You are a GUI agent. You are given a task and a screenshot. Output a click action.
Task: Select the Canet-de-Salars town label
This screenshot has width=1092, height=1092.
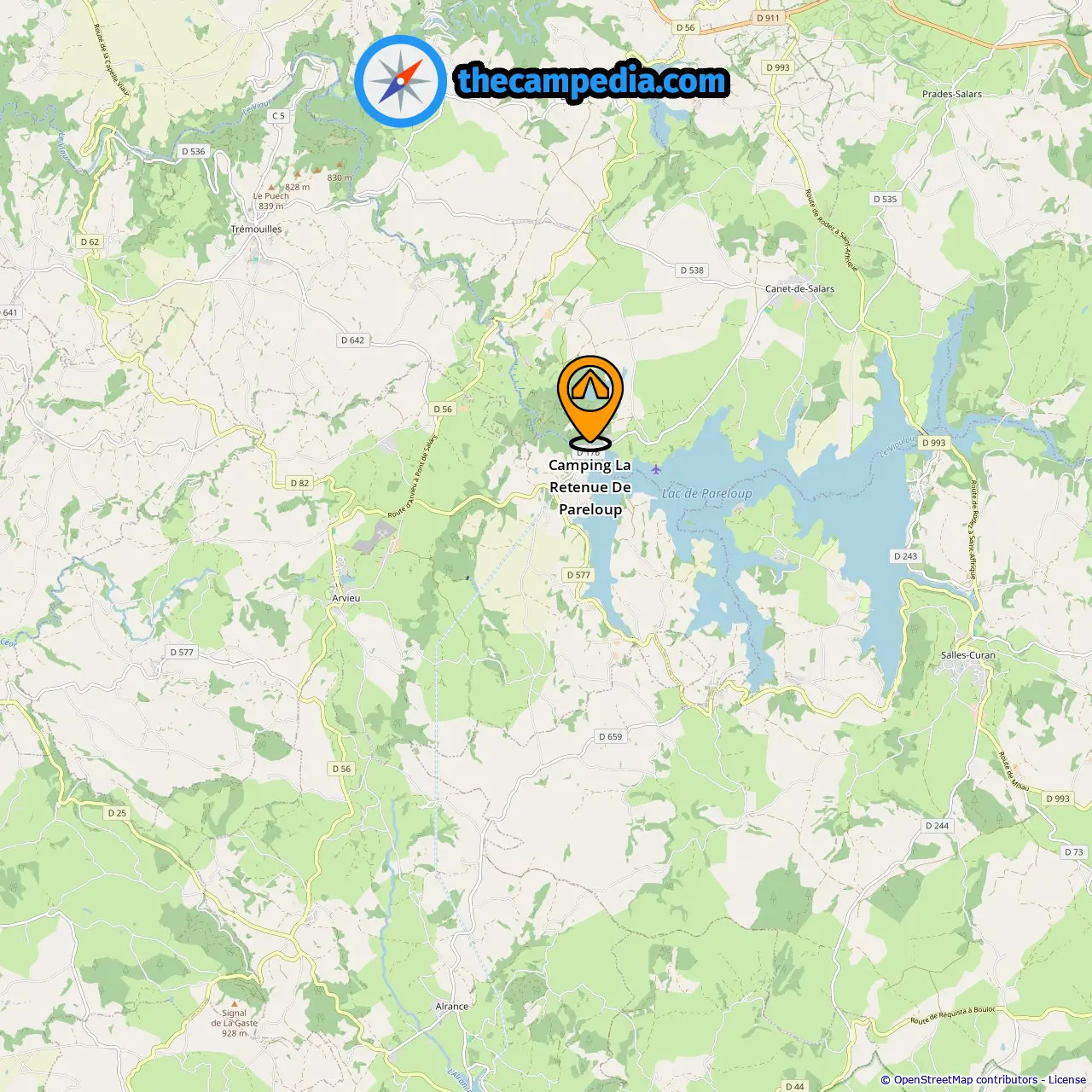(x=799, y=288)
